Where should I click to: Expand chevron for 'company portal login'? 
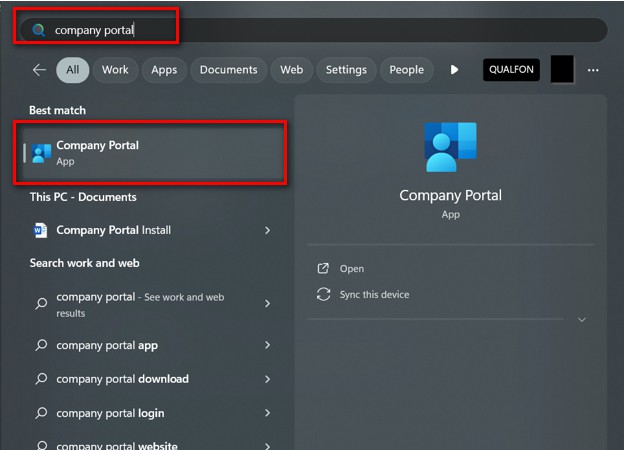[x=267, y=413]
